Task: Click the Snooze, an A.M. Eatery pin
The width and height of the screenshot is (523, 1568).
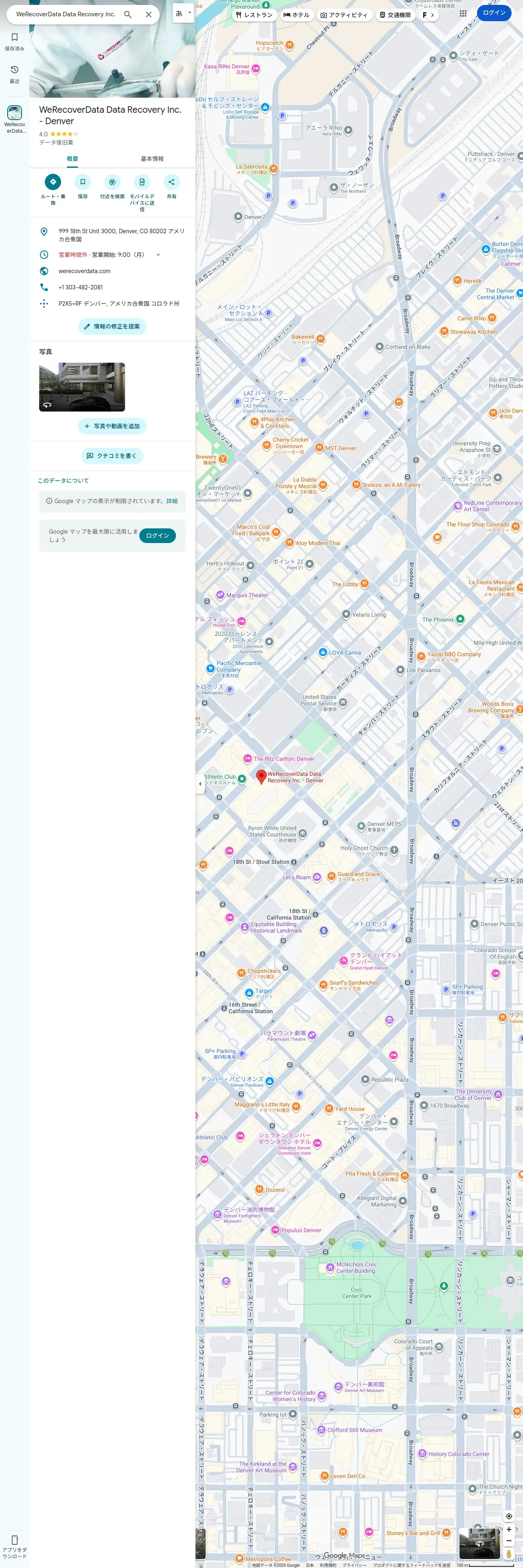Action: point(356,485)
